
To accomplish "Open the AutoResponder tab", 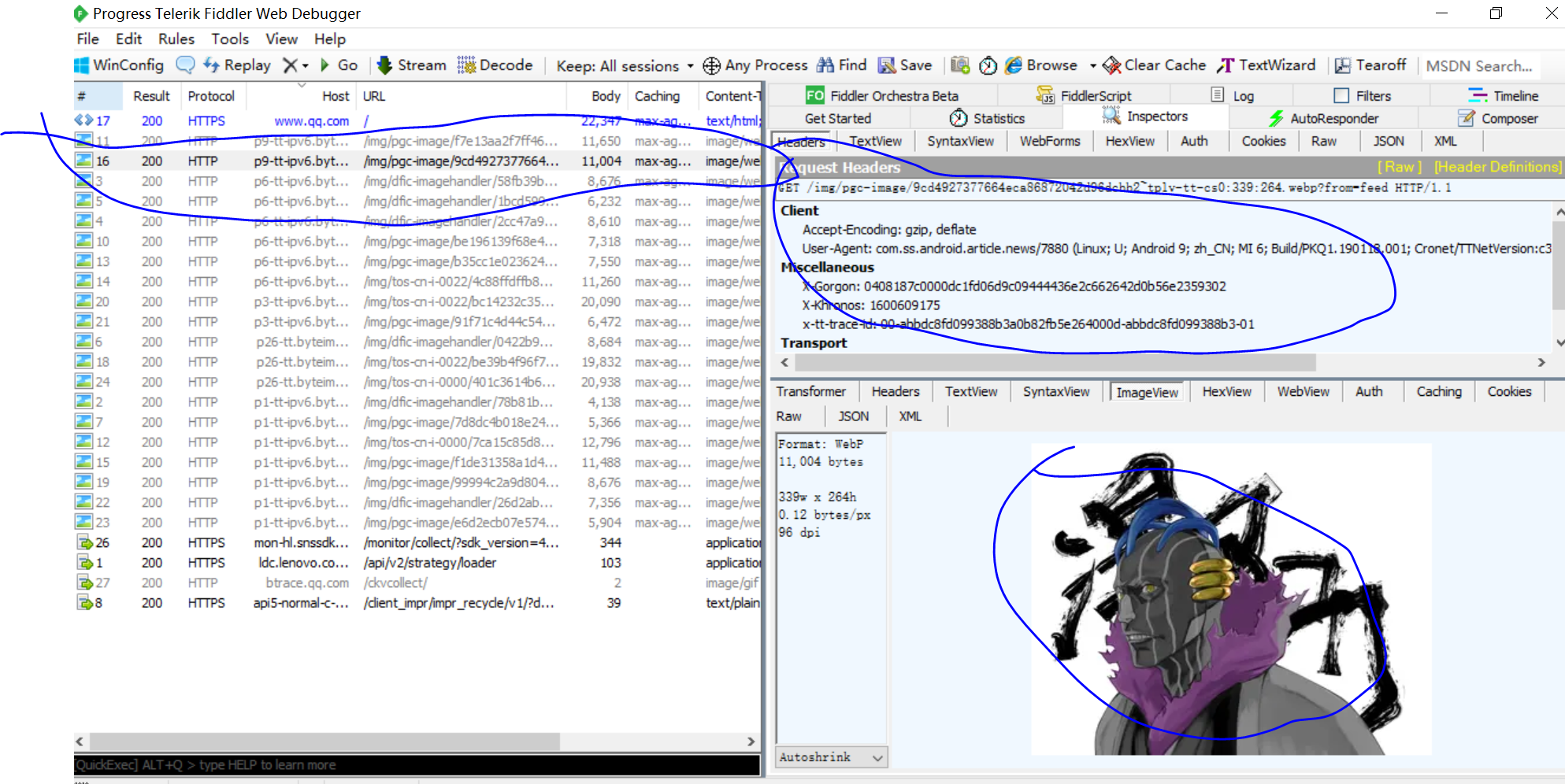I will click(1323, 118).
